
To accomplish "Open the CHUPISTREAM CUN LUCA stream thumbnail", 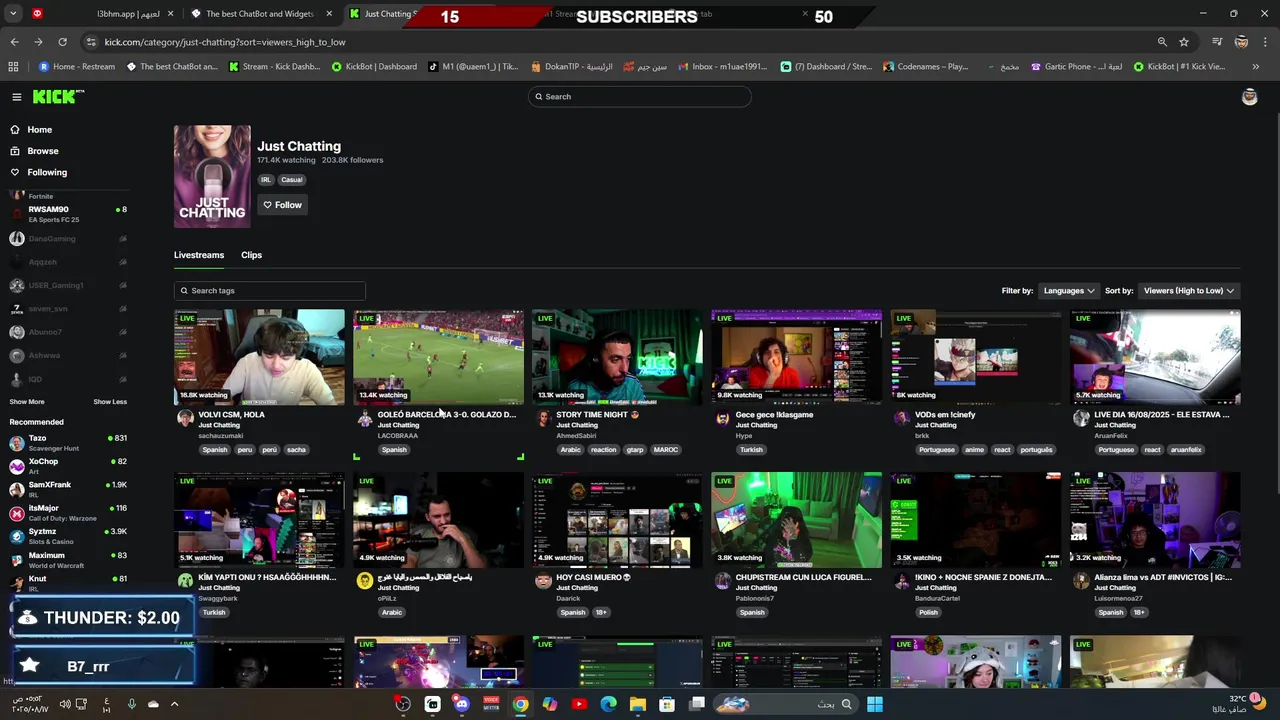I will click(x=797, y=520).
